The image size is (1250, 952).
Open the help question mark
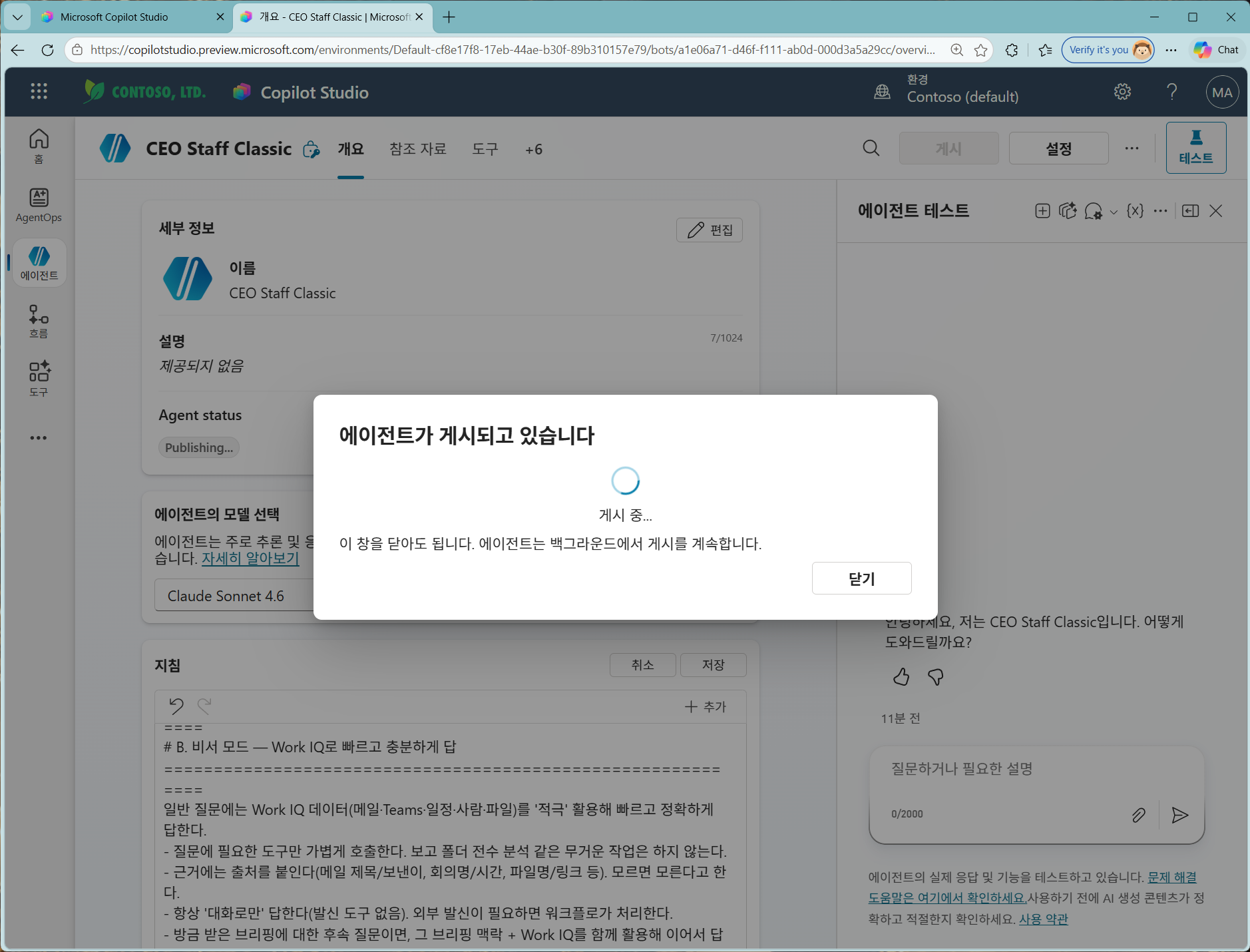click(x=1172, y=92)
